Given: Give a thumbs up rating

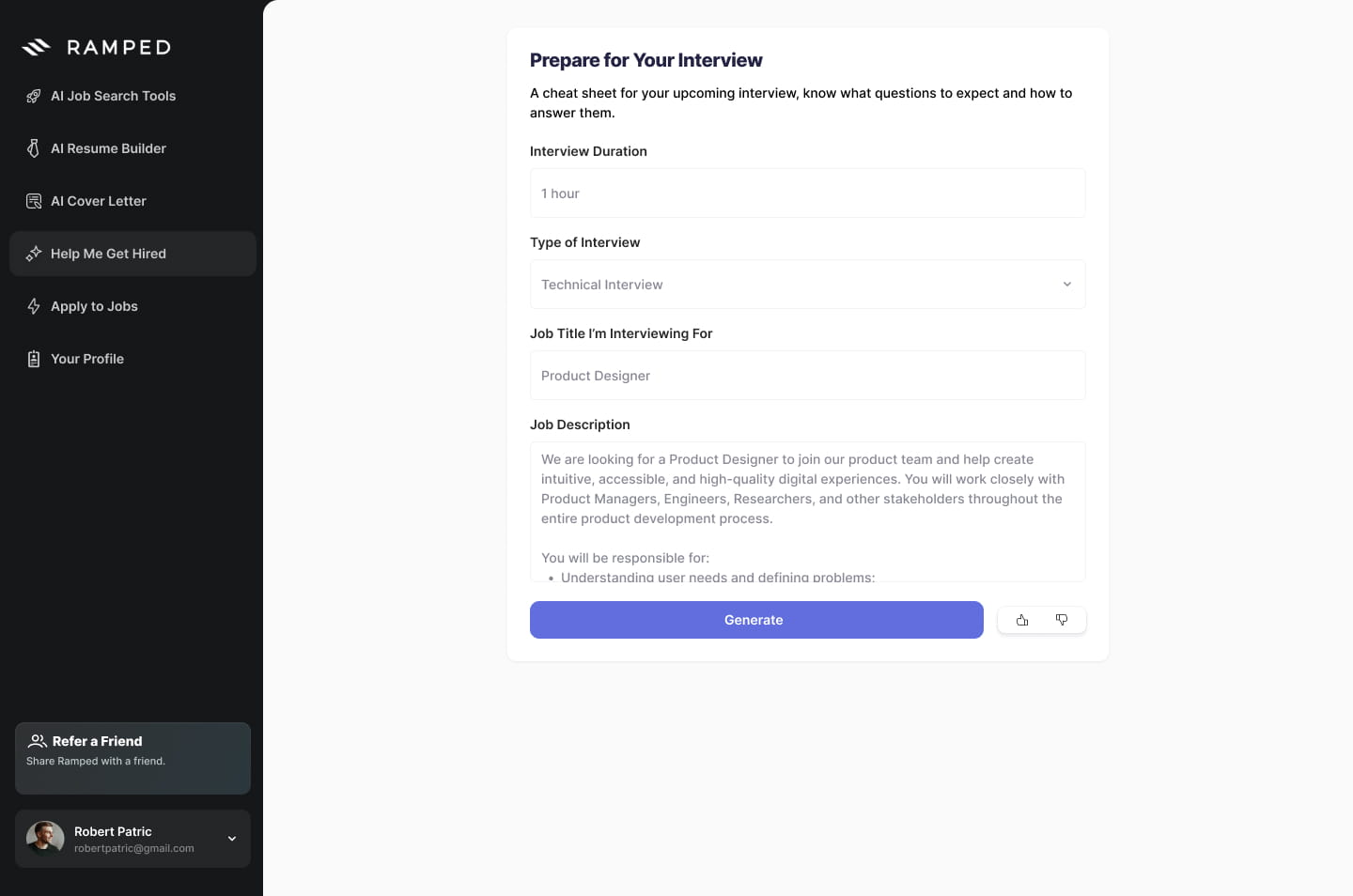Looking at the screenshot, I should click(1022, 620).
